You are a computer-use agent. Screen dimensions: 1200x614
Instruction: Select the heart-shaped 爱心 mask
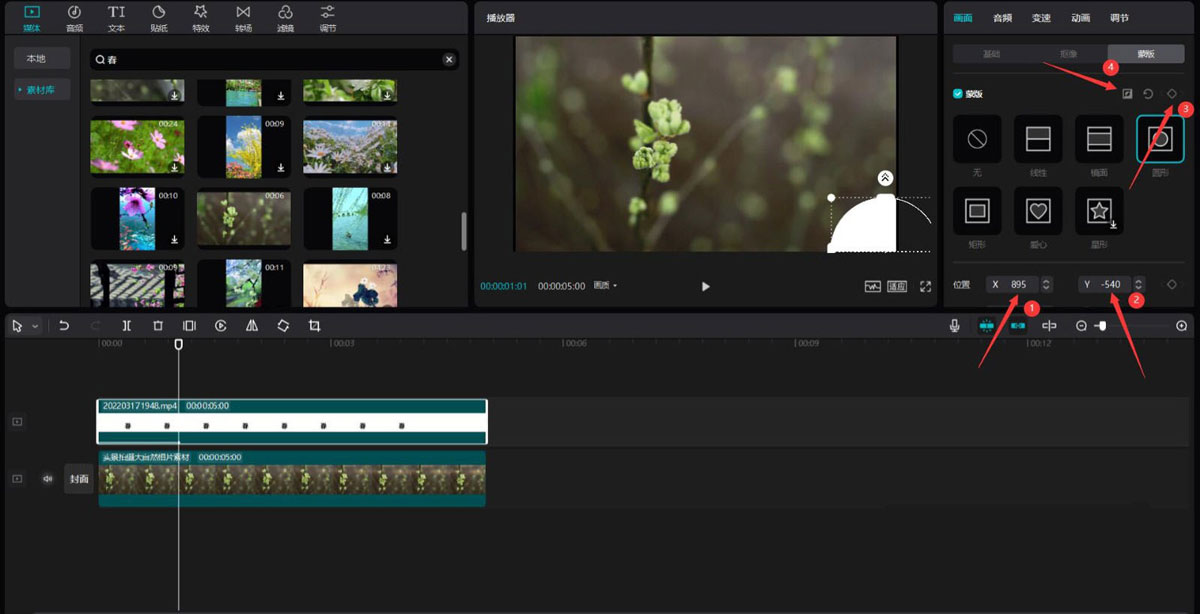click(x=1038, y=210)
